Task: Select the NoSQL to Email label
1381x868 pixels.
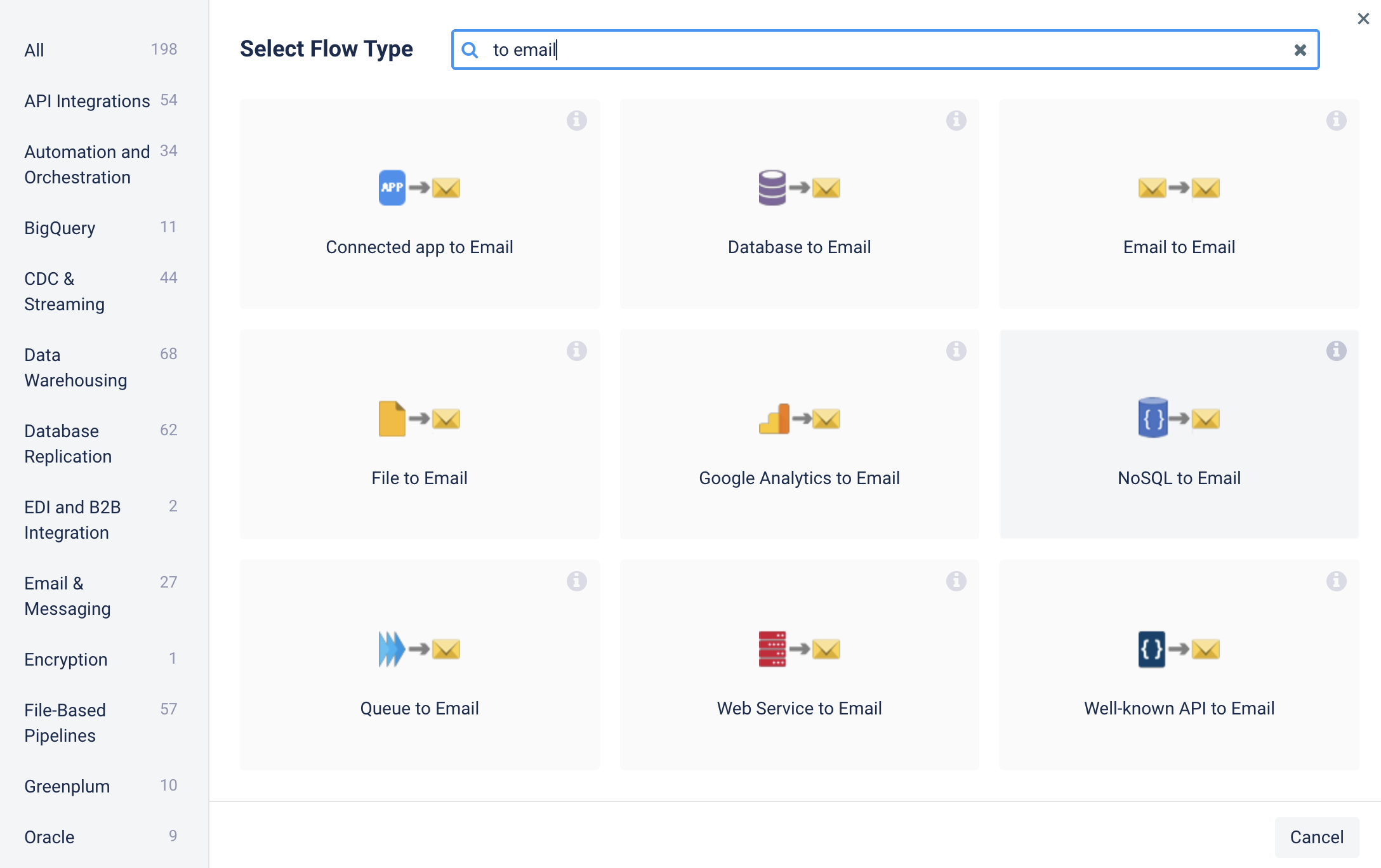Action: (x=1179, y=478)
